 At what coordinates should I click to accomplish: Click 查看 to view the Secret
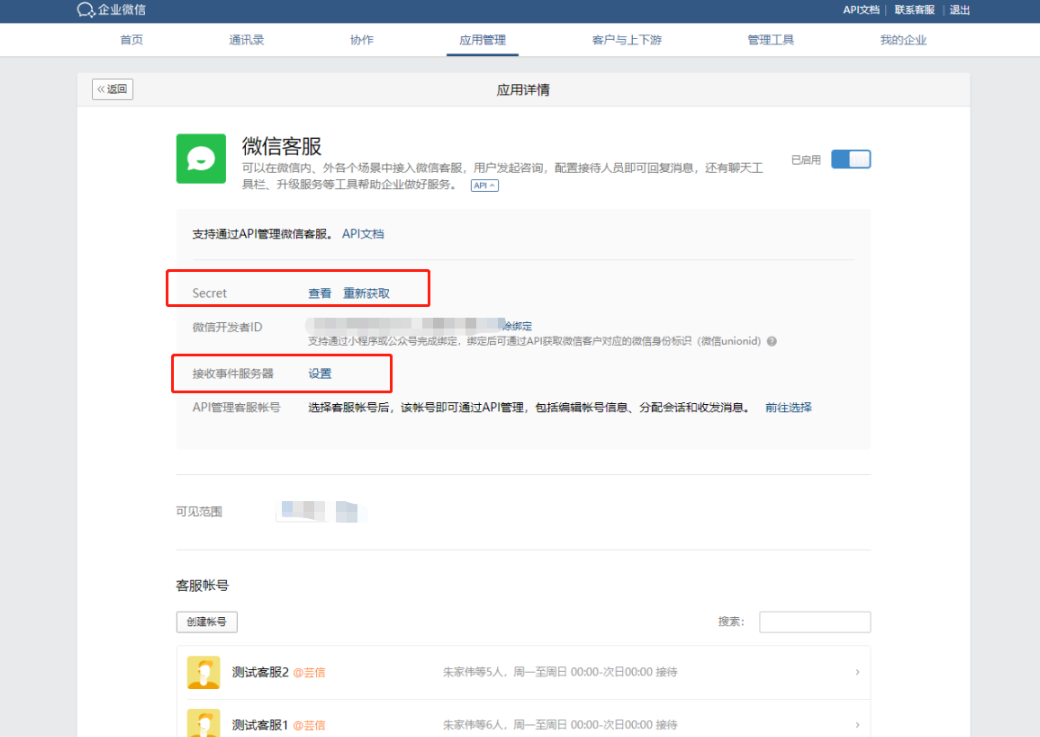pos(319,294)
